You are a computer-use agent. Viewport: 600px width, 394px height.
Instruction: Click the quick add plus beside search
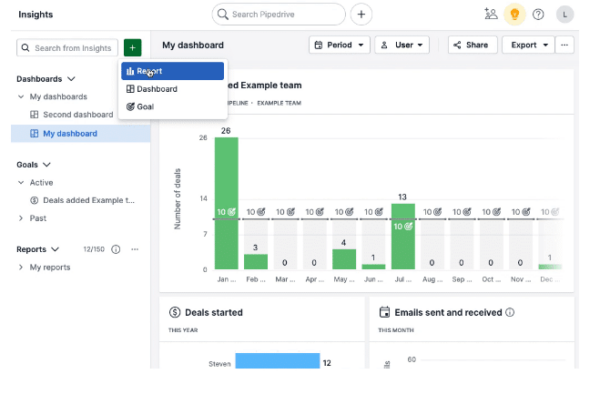pos(361,15)
